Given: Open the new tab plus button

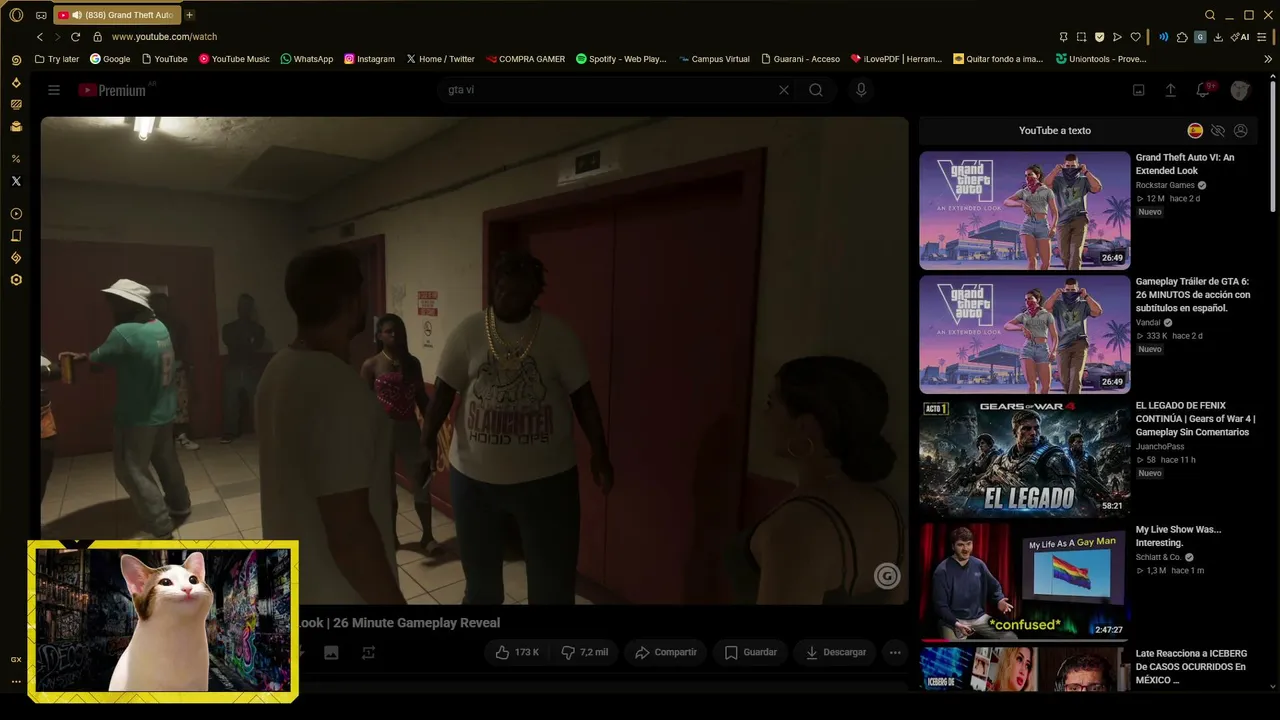Looking at the screenshot, I should coord(189,15).
